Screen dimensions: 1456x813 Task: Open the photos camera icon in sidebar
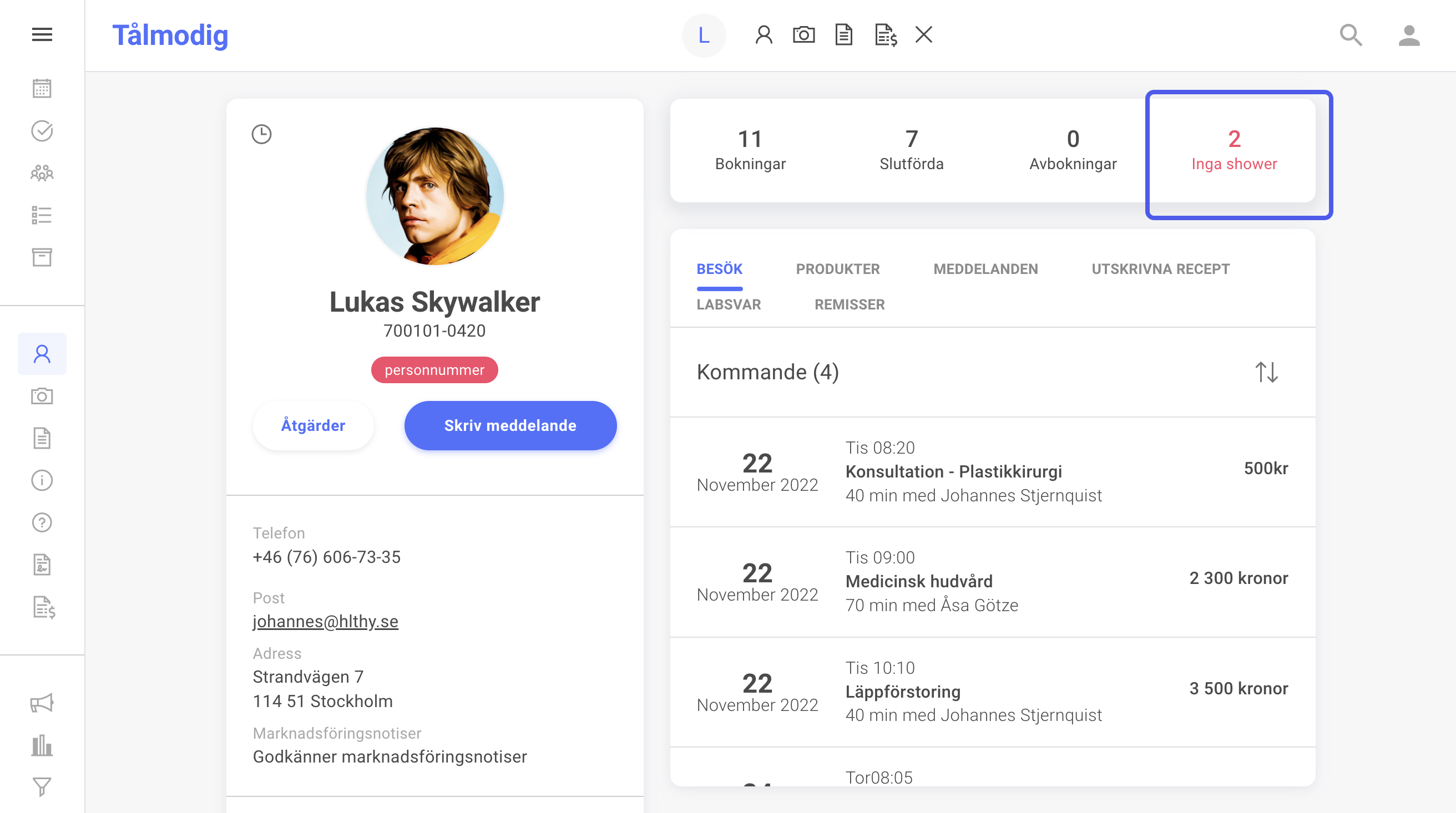point(42,396)
